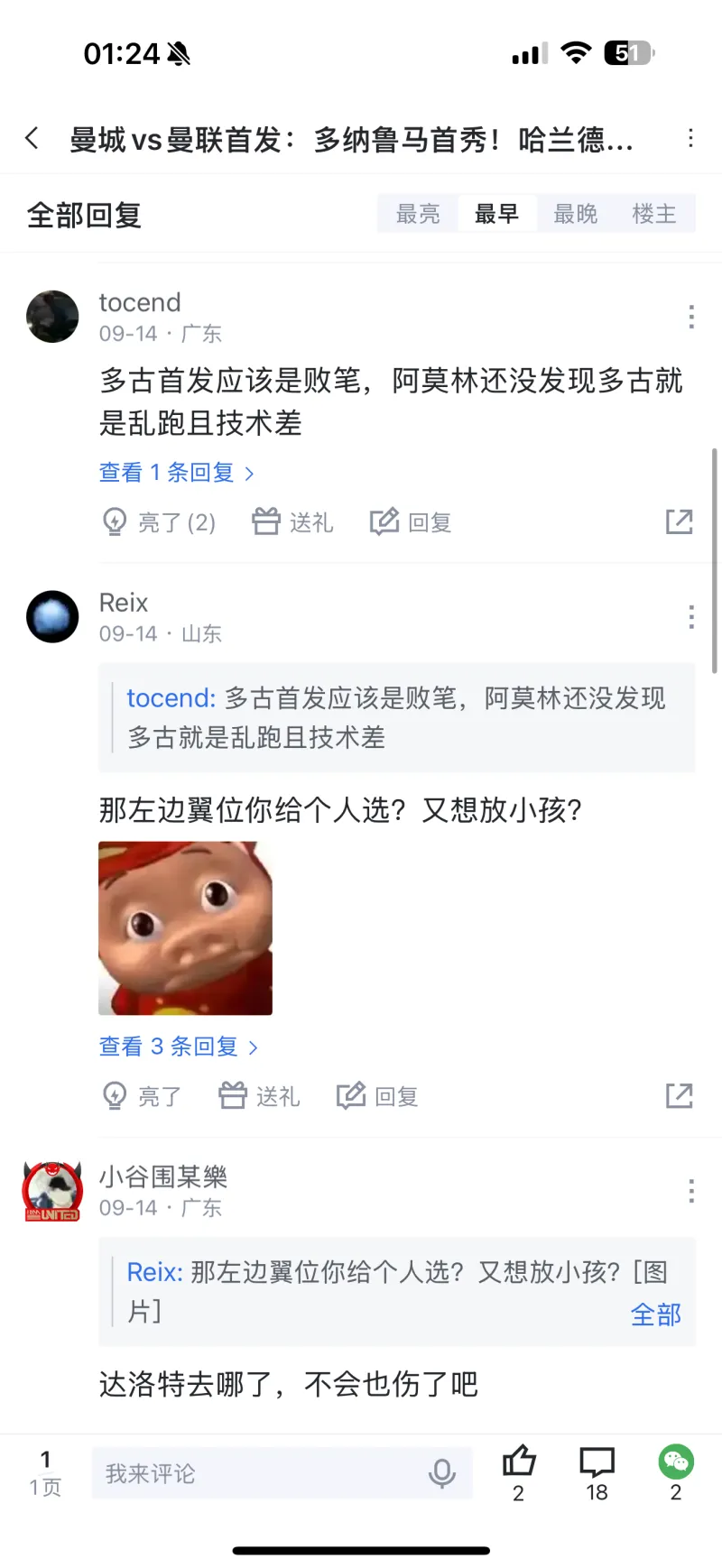The height and width of the screenshot is (1568, 722).
Task: Go back using the top-left arrow
Action: coord(32,138)
